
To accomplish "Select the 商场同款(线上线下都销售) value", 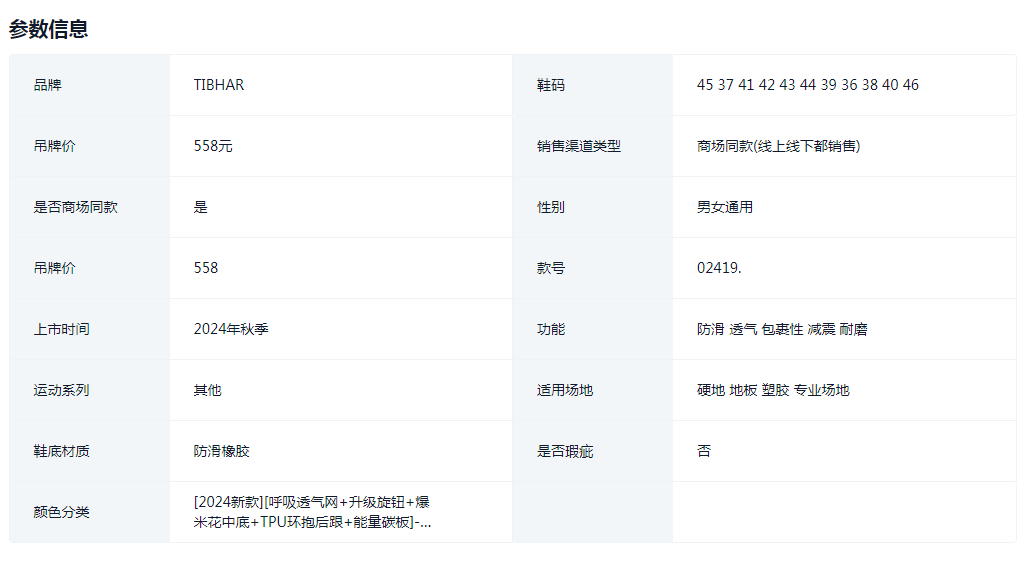I will pyautogui.click(x=778, y=146).
